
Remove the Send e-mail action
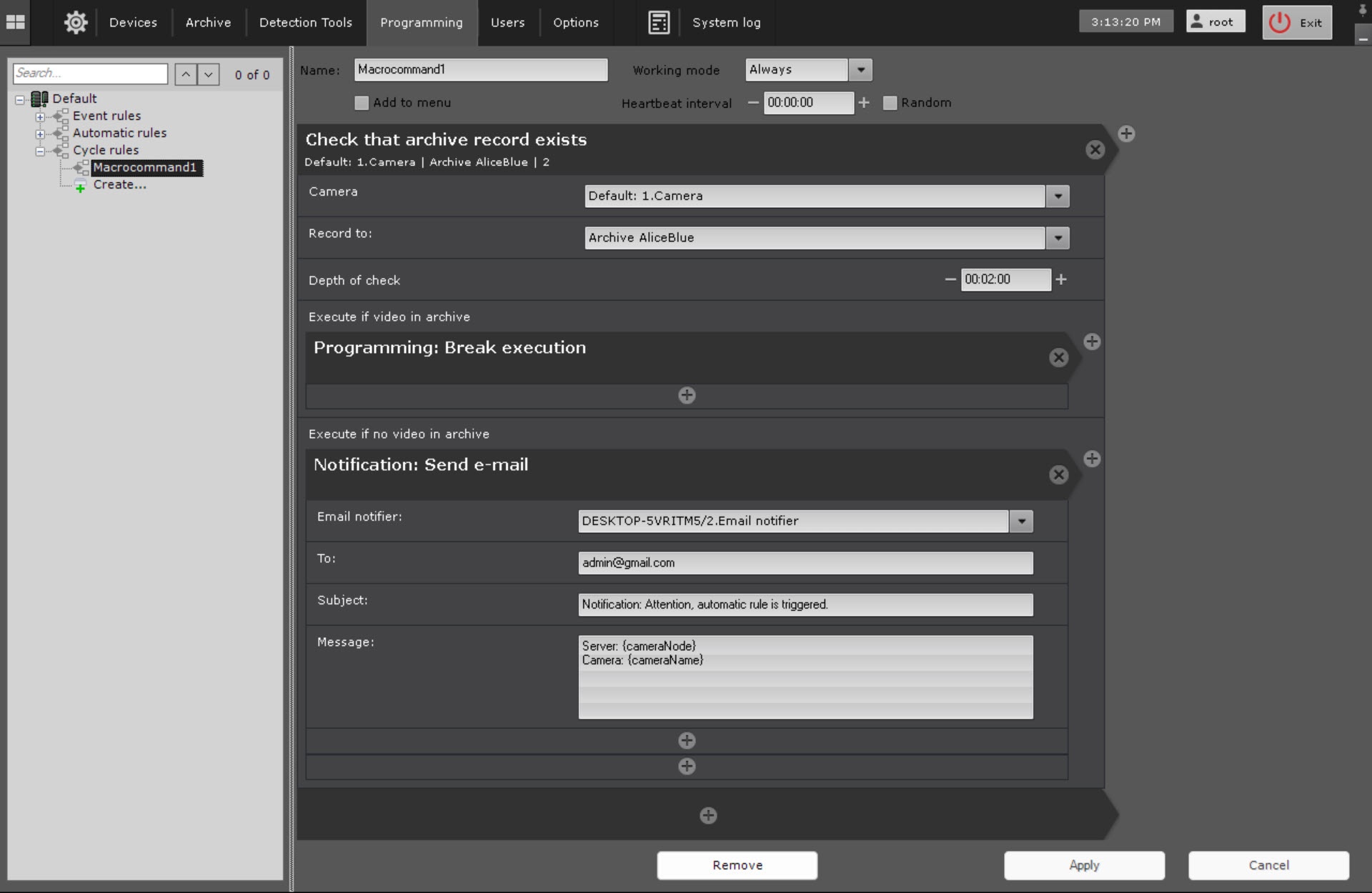point(1058,474)
